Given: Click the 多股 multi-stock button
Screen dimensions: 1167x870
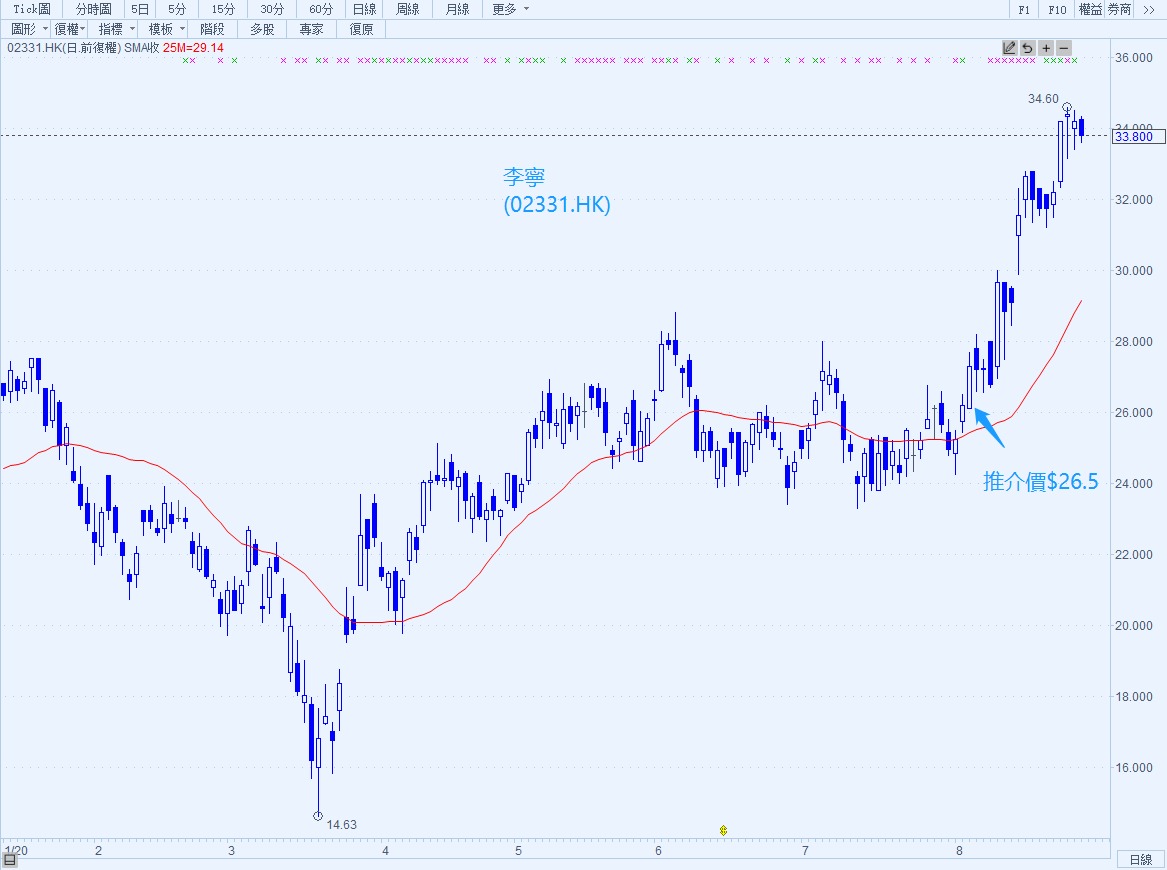Looking at the screenshot, I should (262, 29).
